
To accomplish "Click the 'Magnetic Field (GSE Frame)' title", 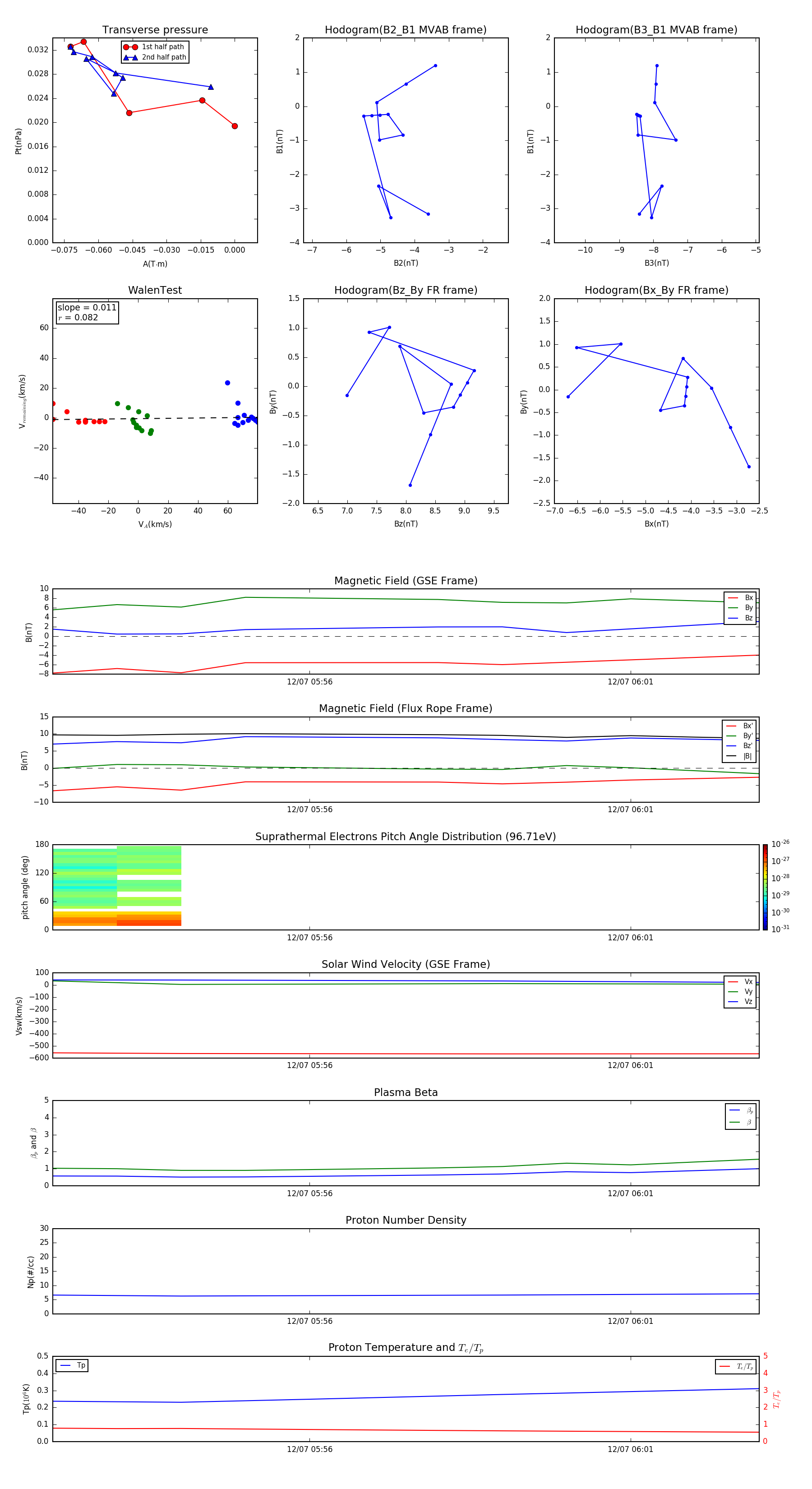I will coord(406,581).
